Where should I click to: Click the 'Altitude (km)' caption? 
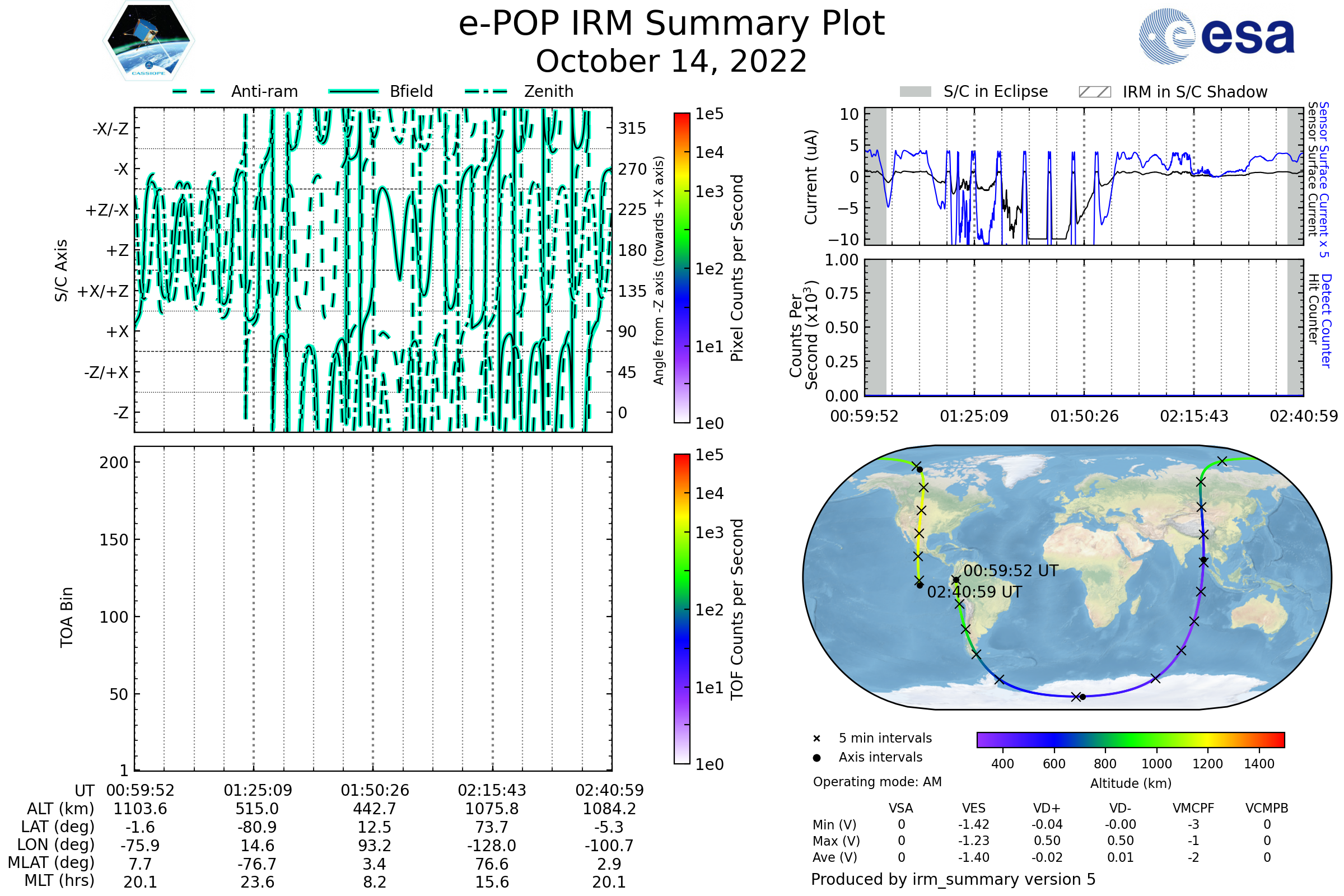coord(1131,783)
